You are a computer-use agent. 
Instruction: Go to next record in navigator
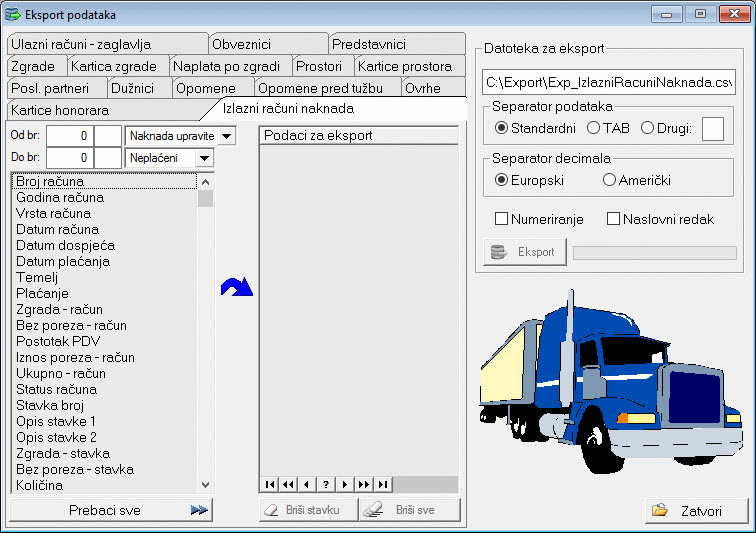click(x=344, y=484)
